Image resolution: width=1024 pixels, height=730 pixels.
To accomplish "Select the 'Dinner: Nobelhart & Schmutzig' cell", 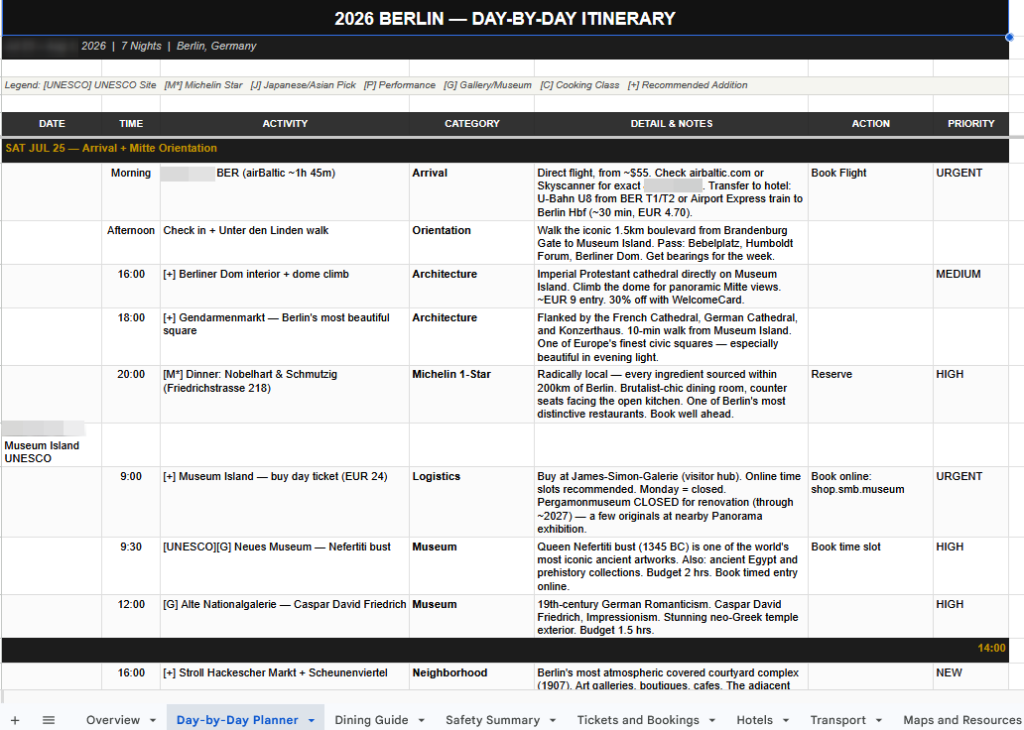I will coord(285,394).
